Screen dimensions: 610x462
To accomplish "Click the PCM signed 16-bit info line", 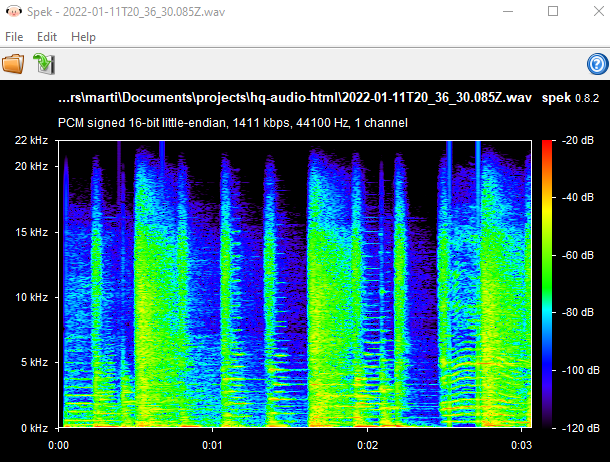I will point(233,123).
